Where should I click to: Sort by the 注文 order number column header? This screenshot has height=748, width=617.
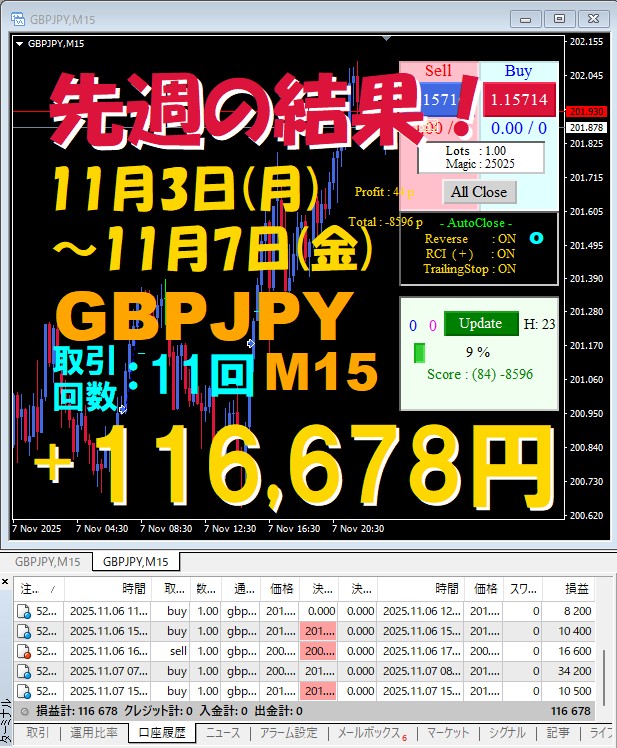[38, 589]
